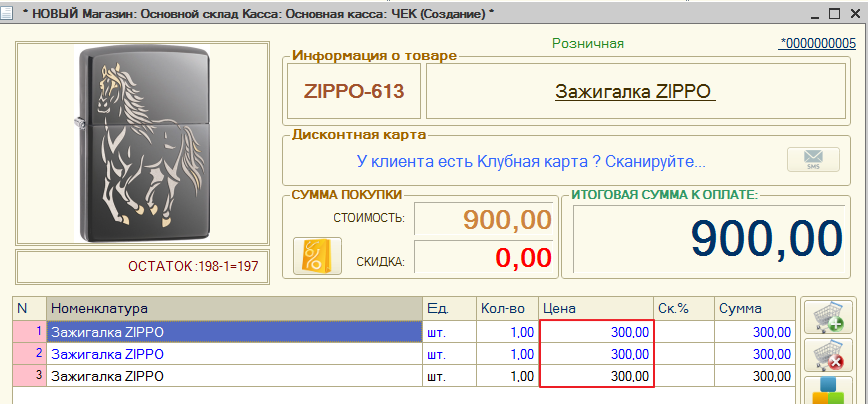Minimize the ЧЕК window
Viewport: 868px width, 404px height.
pyautogui.click(x=813, y=14)
